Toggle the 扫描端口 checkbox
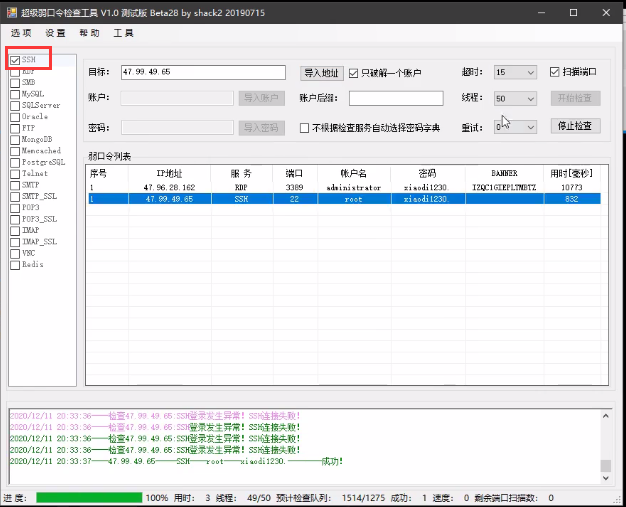Viewport: 626px width, 507px height. coord(555,72)
